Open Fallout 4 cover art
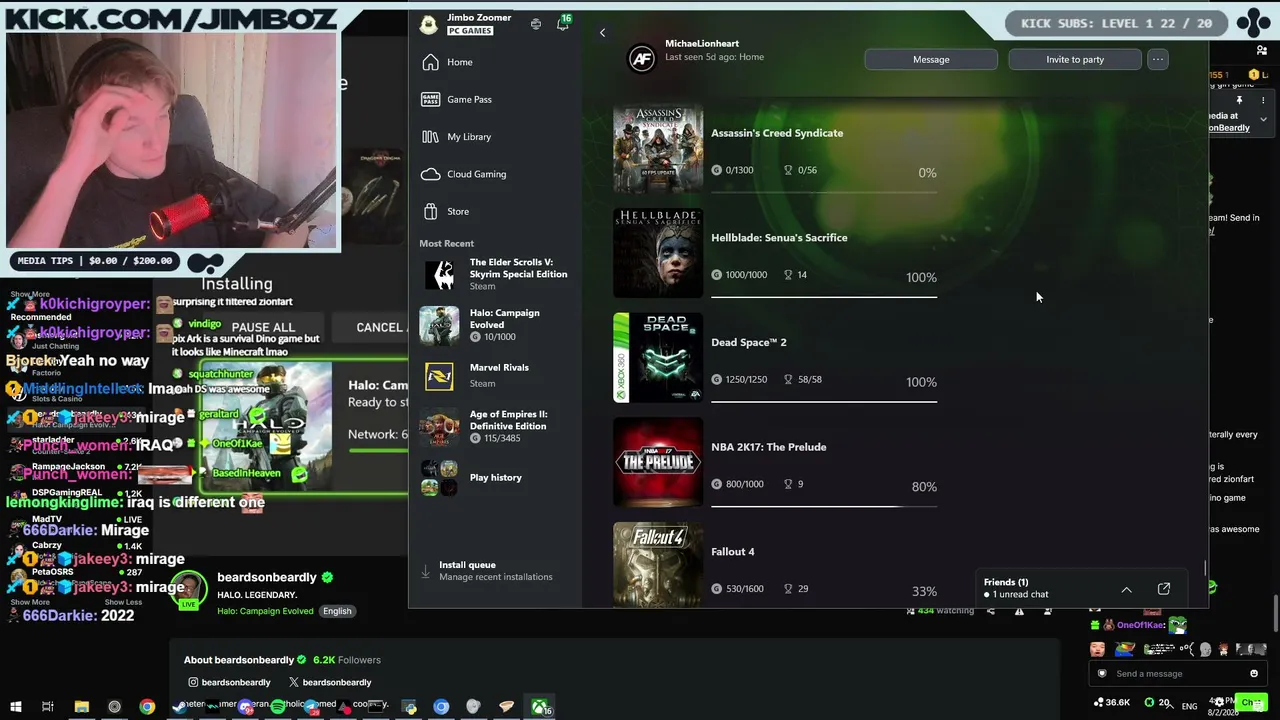This screenshot has height=720, width=1280. click(658, 565)
